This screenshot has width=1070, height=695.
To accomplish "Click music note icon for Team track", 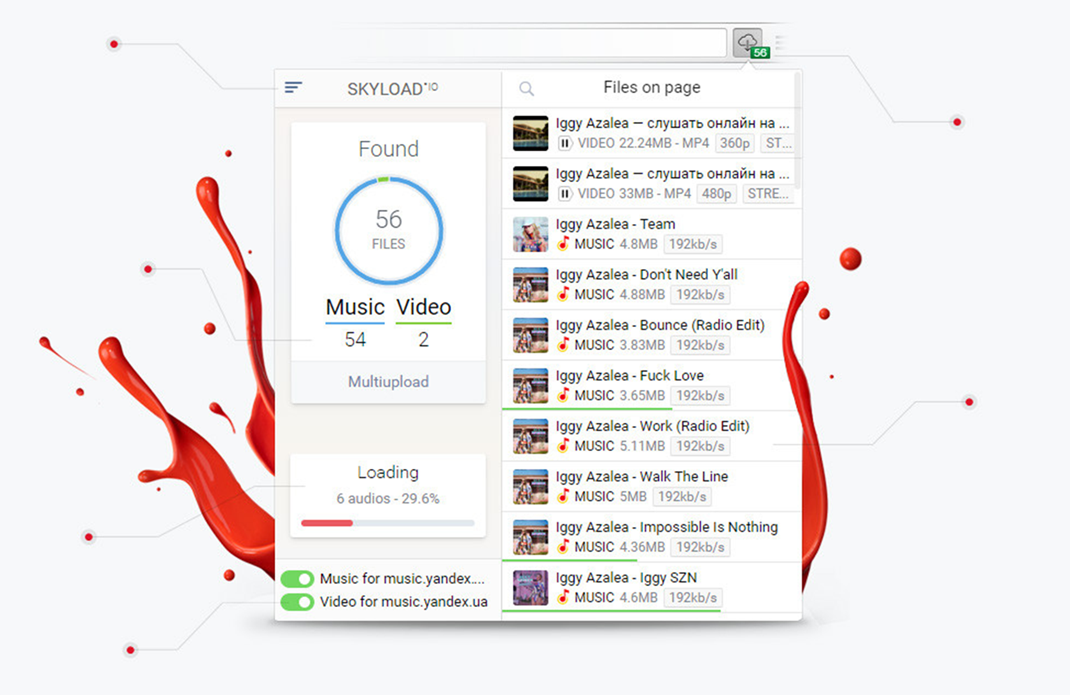I will click(564, 244).
